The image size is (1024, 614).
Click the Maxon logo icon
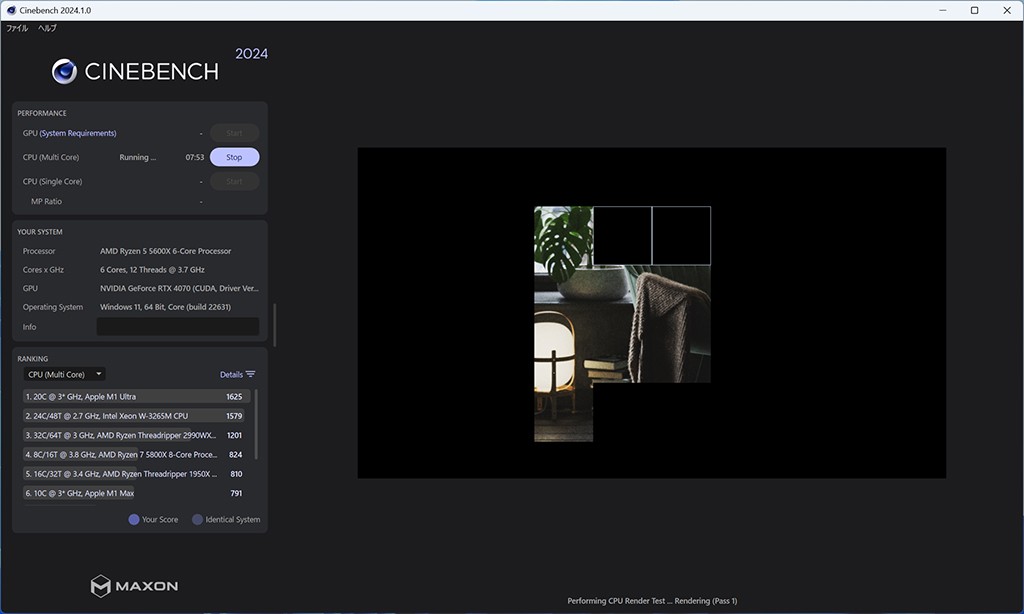tap(101, 586)
